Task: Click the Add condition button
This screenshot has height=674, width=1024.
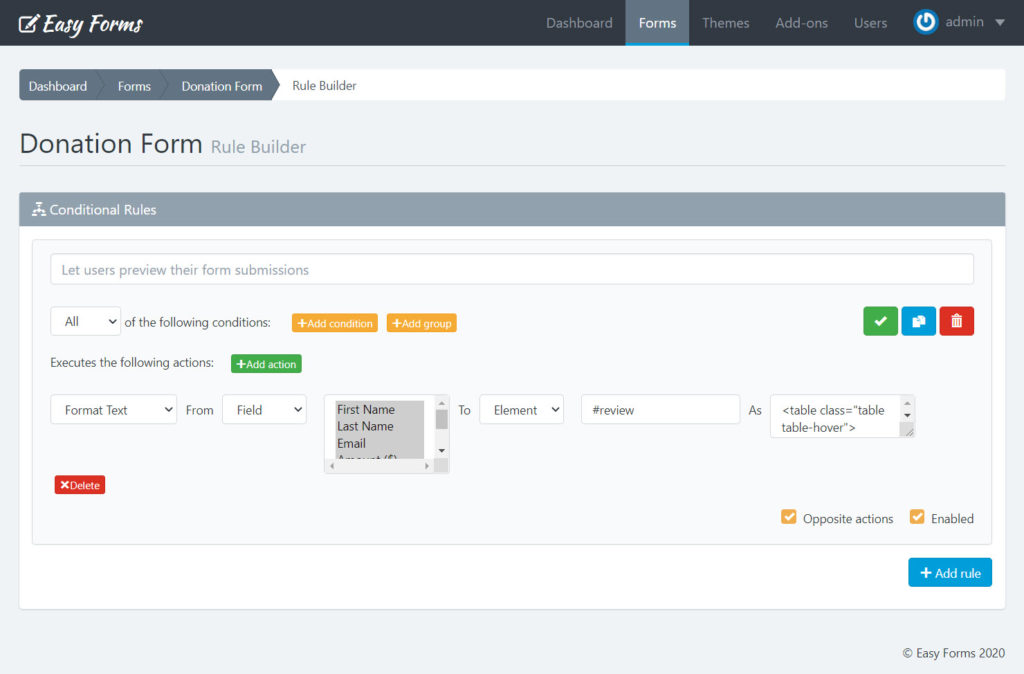Action: 334,323
